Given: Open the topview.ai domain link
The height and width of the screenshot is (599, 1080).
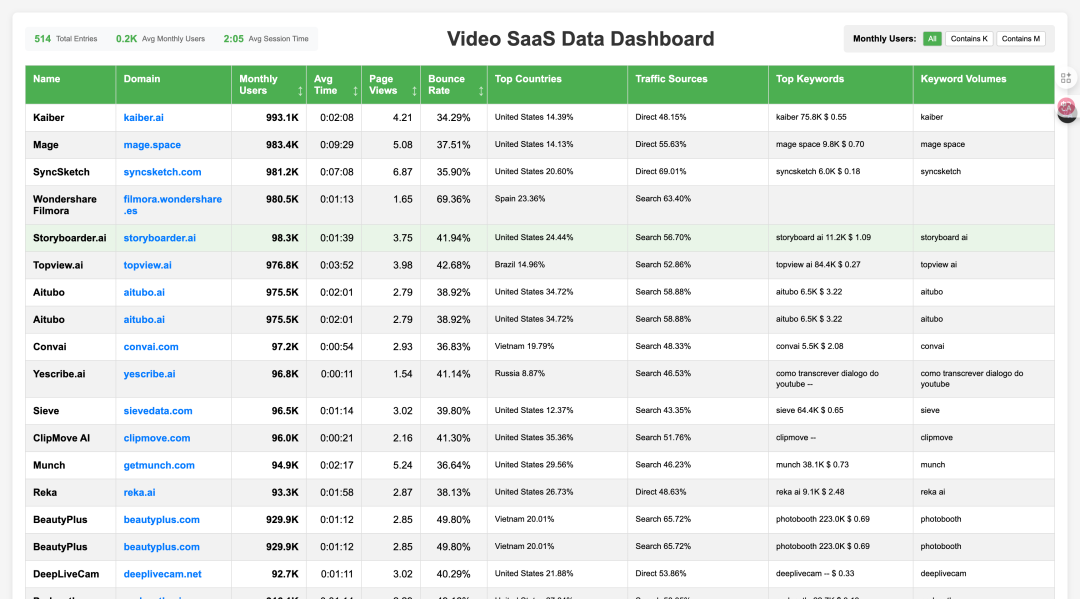Looking at the screenshot, I should (x=147, y=265).
